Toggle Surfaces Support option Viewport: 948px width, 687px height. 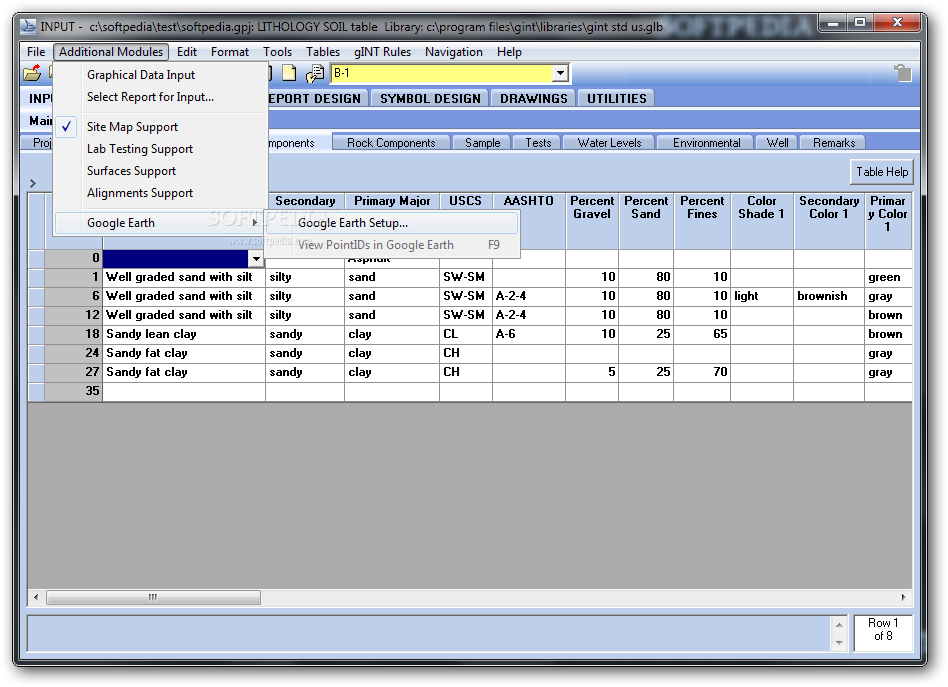131,171
